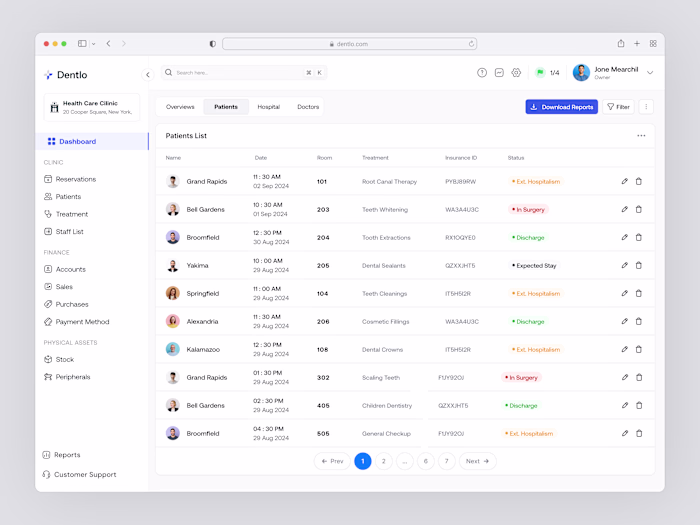The height and width of the screenshot is (525, 700).
Task: Open the vertical more options button
Action: tap(646, 107)
